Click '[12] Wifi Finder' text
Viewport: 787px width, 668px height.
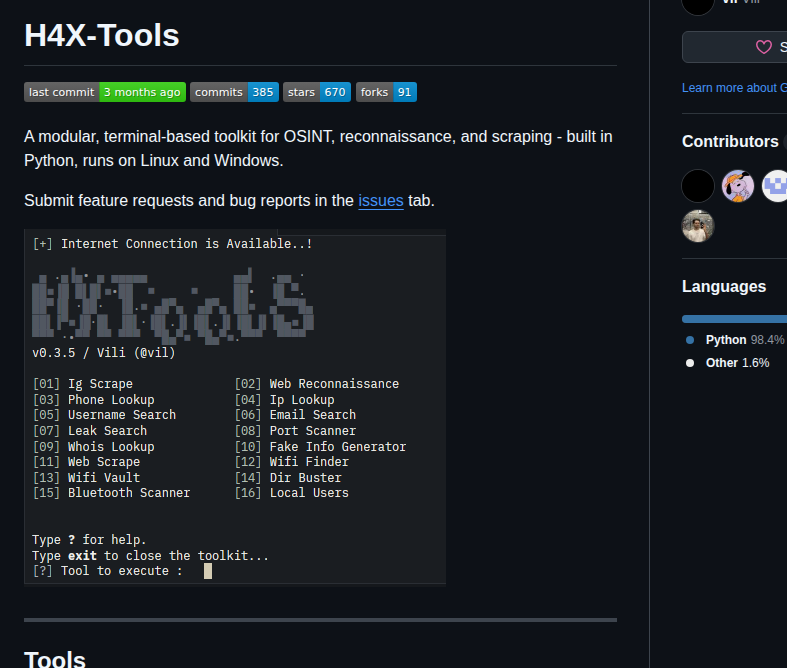292,462
